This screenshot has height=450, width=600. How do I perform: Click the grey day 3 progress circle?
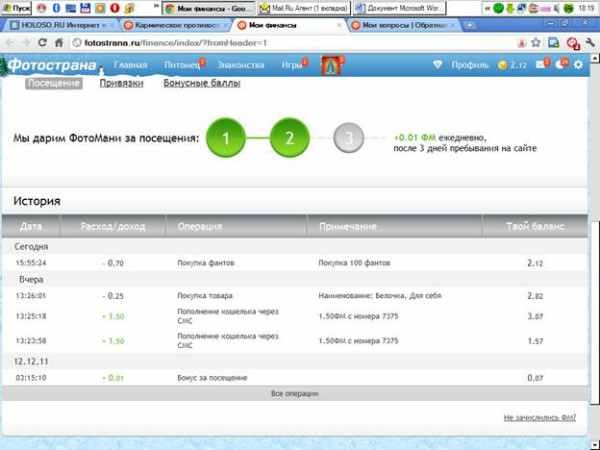point(347,138)
